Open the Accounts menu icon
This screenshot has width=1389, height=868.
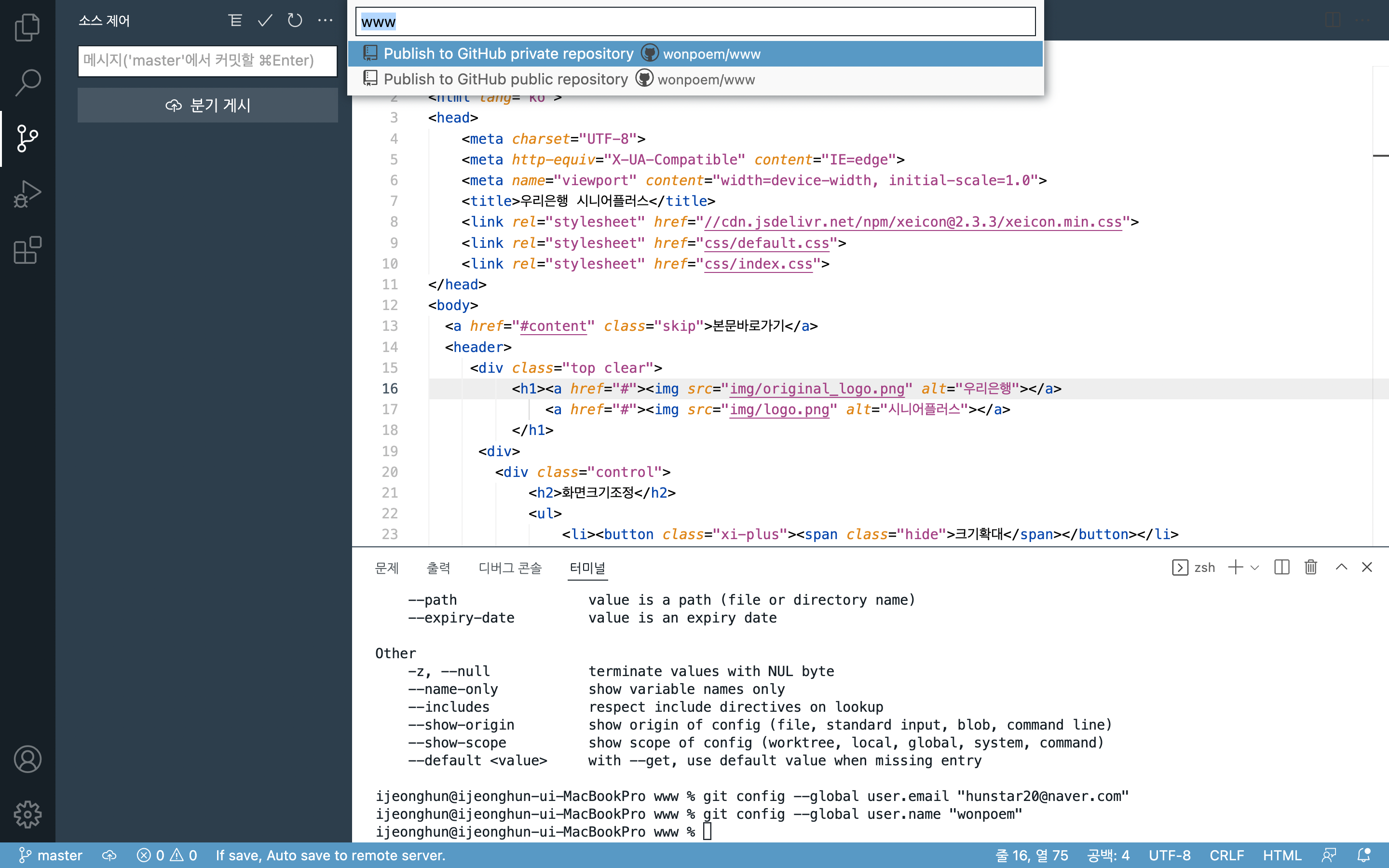(x=27, y=759)
